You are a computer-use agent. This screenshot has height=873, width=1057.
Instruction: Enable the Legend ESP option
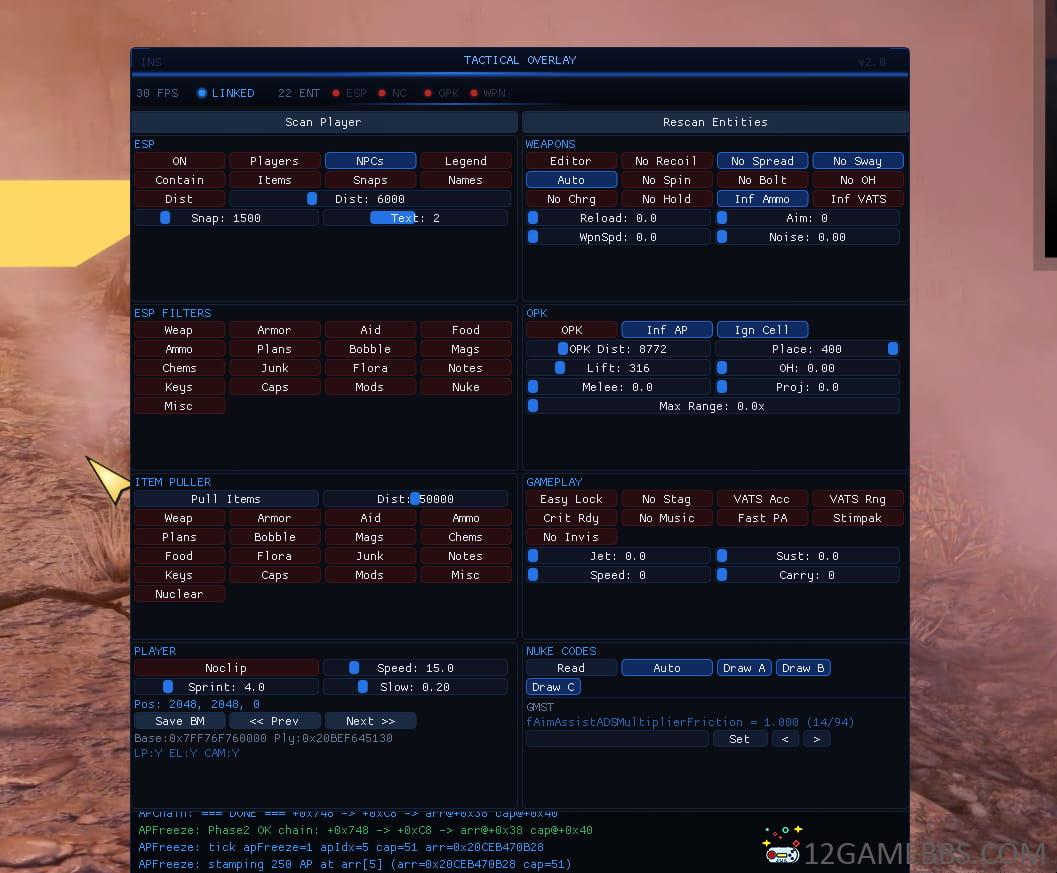point(465,161)
